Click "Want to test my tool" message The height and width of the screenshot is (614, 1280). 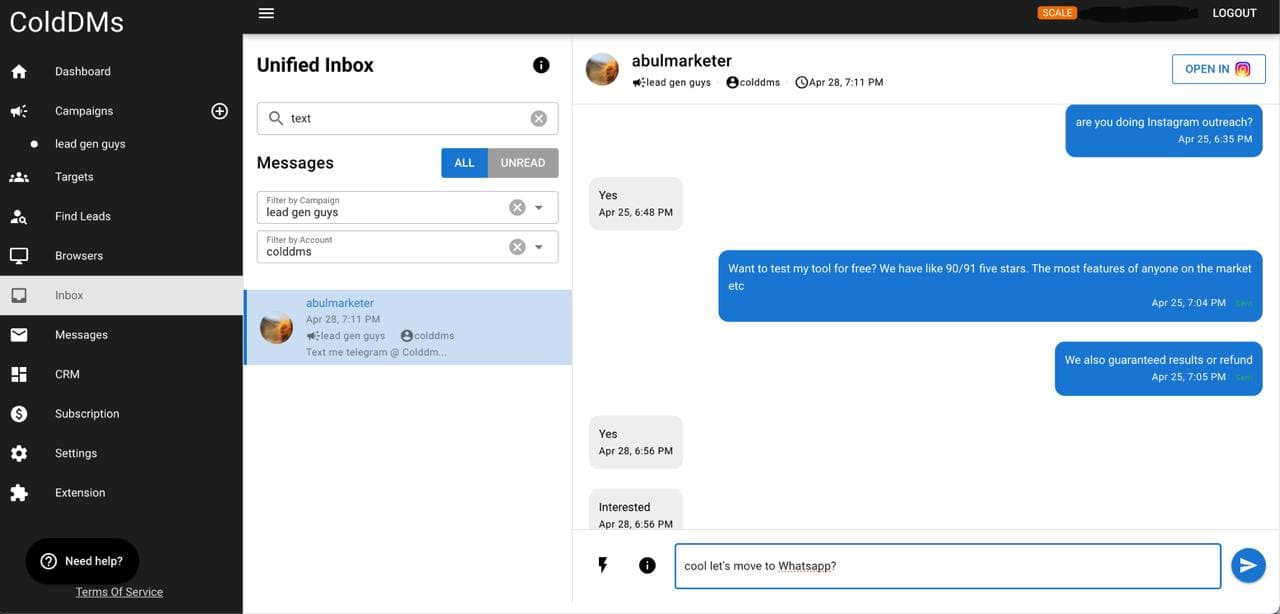990,286
